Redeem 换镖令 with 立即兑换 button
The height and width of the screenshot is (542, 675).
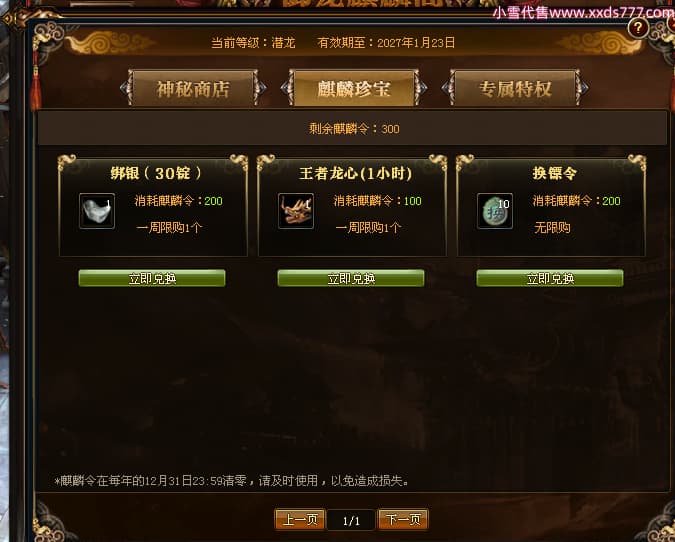point(550,278)
